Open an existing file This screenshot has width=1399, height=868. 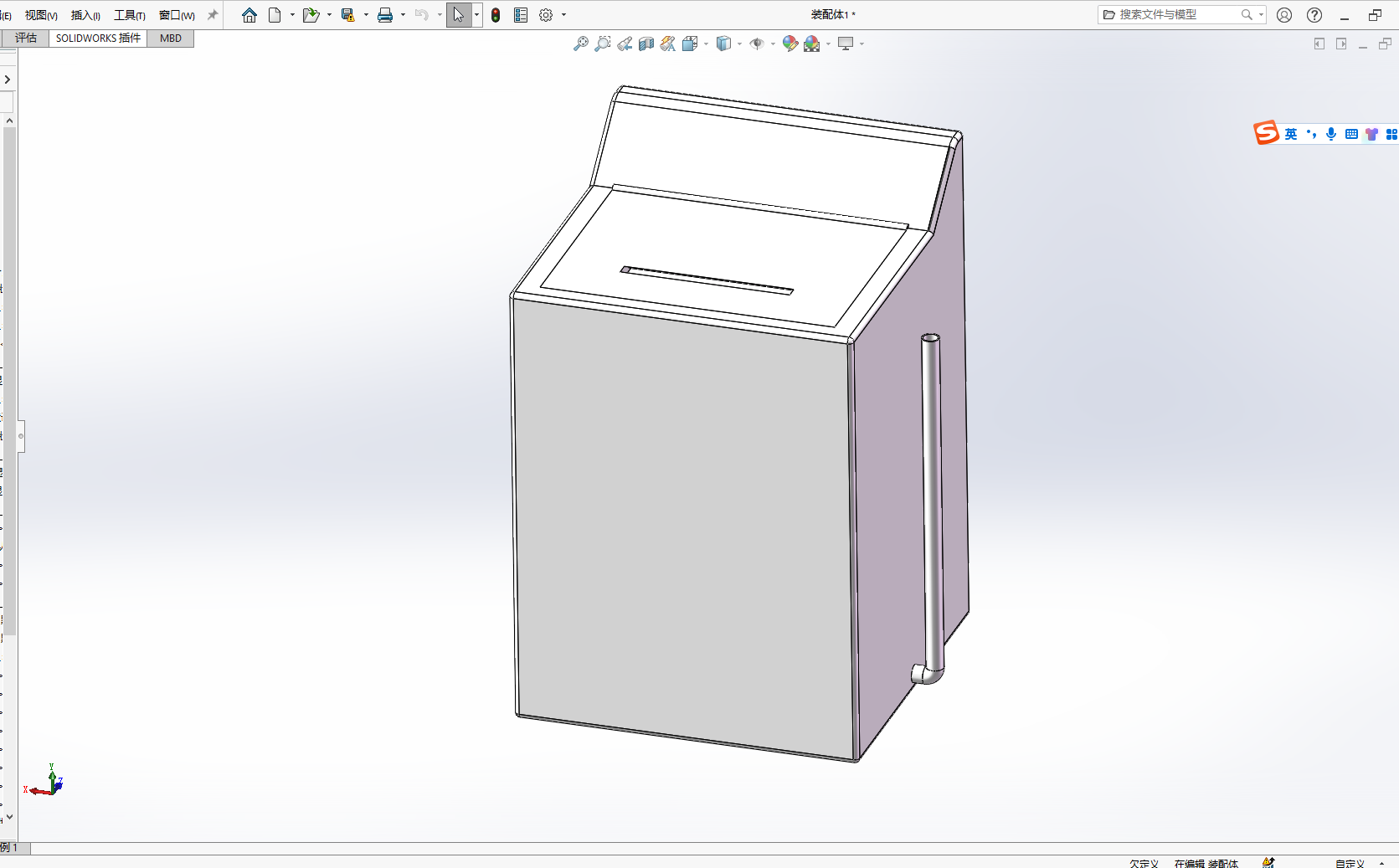(x=311, y=15)
